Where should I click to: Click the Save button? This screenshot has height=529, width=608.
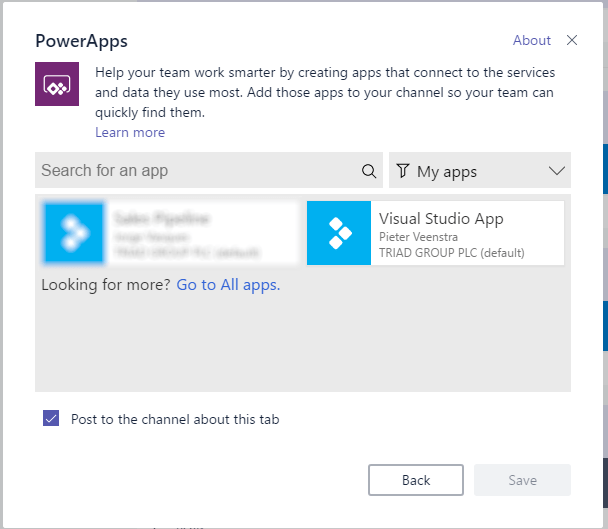point(523,480)
